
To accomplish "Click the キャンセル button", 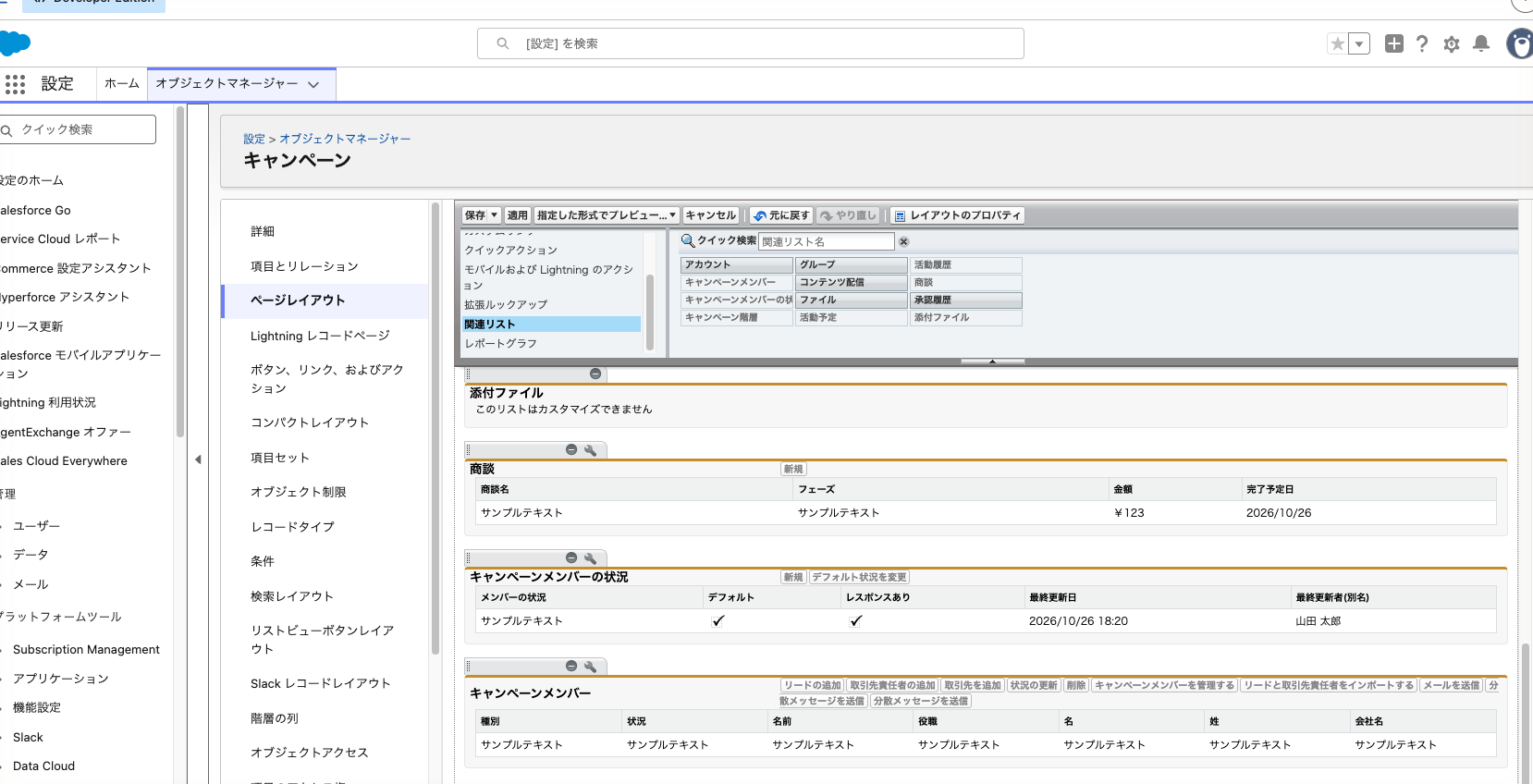I will pyautogui.click(x=711, y=215).
